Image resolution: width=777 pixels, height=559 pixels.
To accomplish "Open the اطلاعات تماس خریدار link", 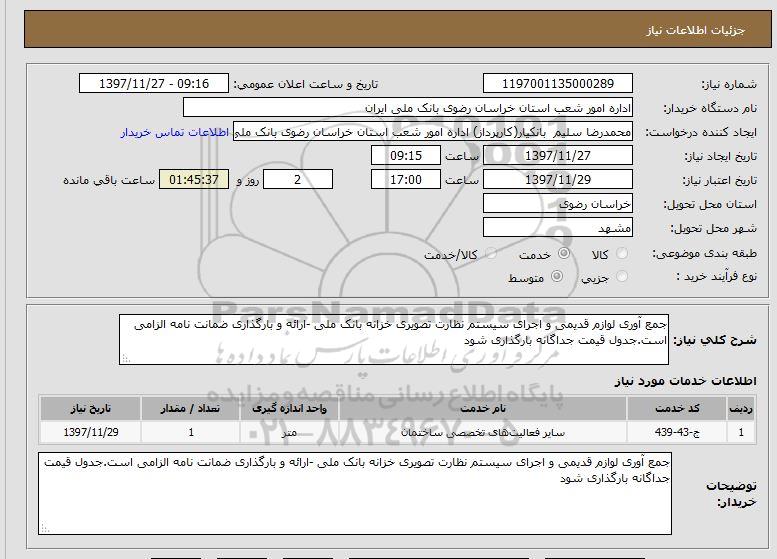I will pyautogui.click(x=174, y=132).
